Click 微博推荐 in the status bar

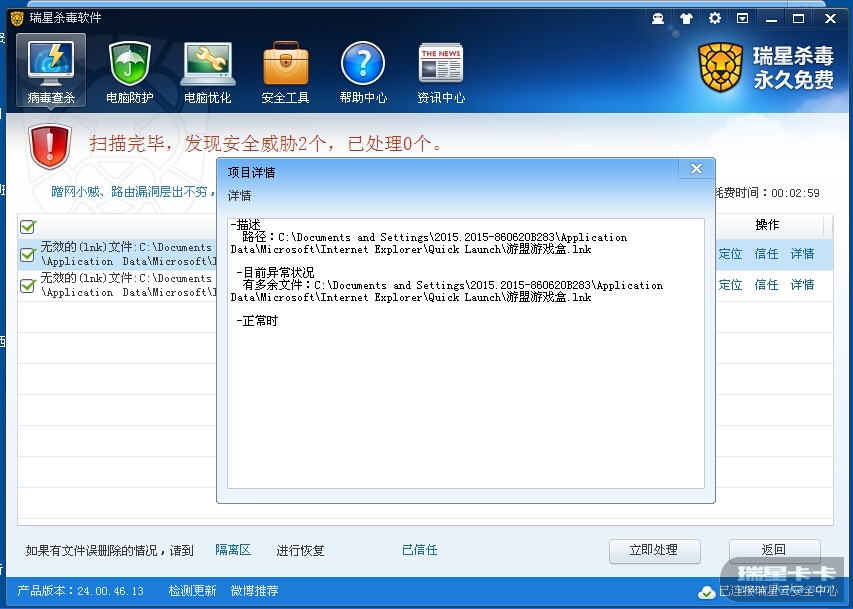[x=254, y=590]
